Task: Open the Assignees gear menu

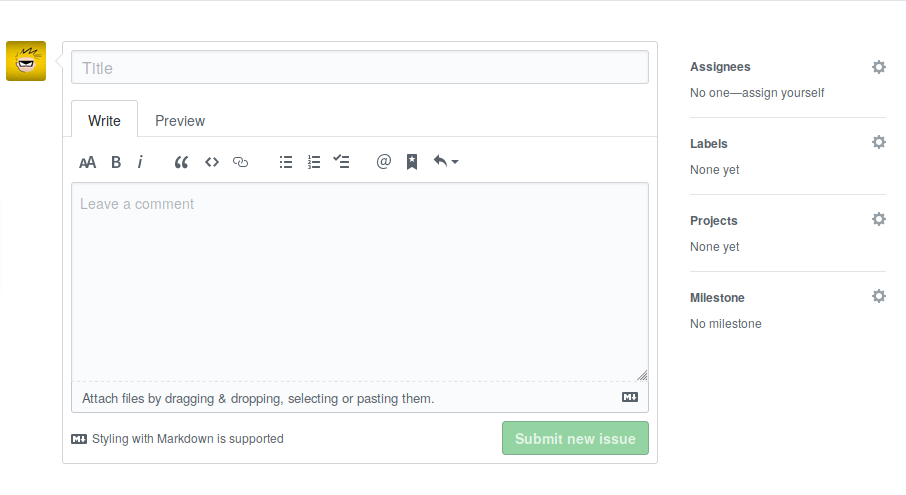Action: [x=878, y=67]
